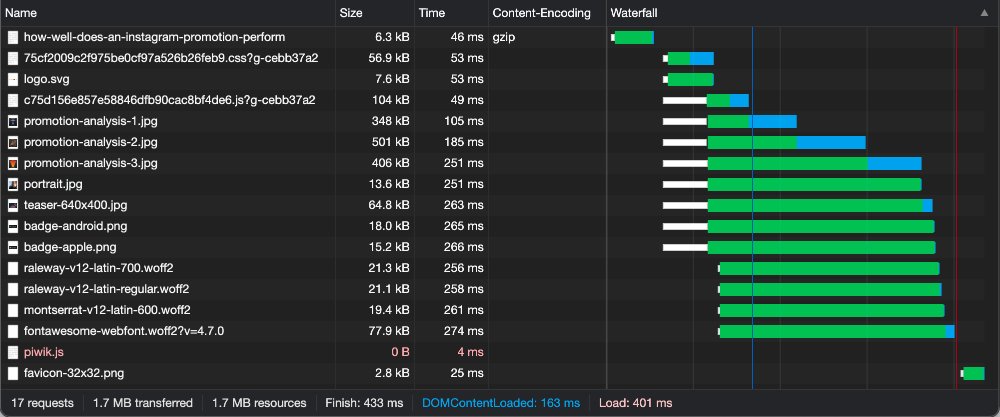The height and width of the screenshot is (417, 1000).
Task: Sort requests by Size column header
Action: click(351, 13)
